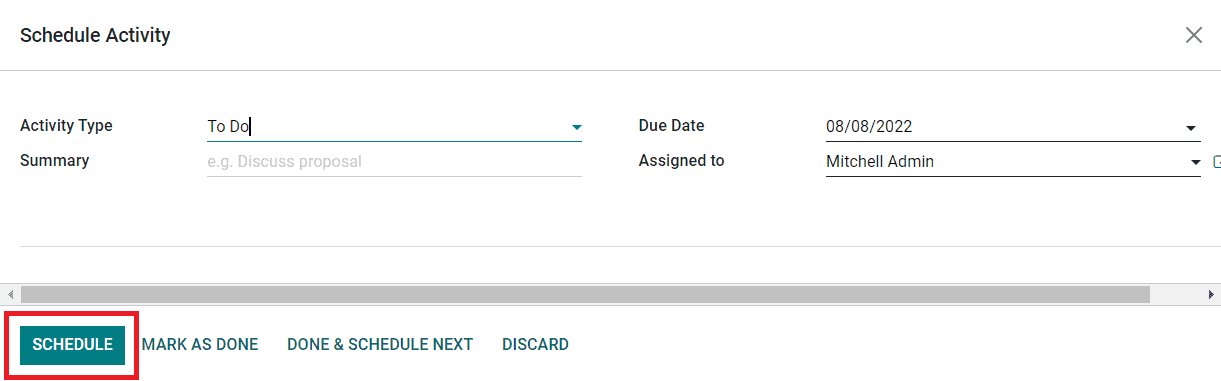1221x381 pixels.
Task: Click the SCHEDULE button
Action: click(73, 344)
